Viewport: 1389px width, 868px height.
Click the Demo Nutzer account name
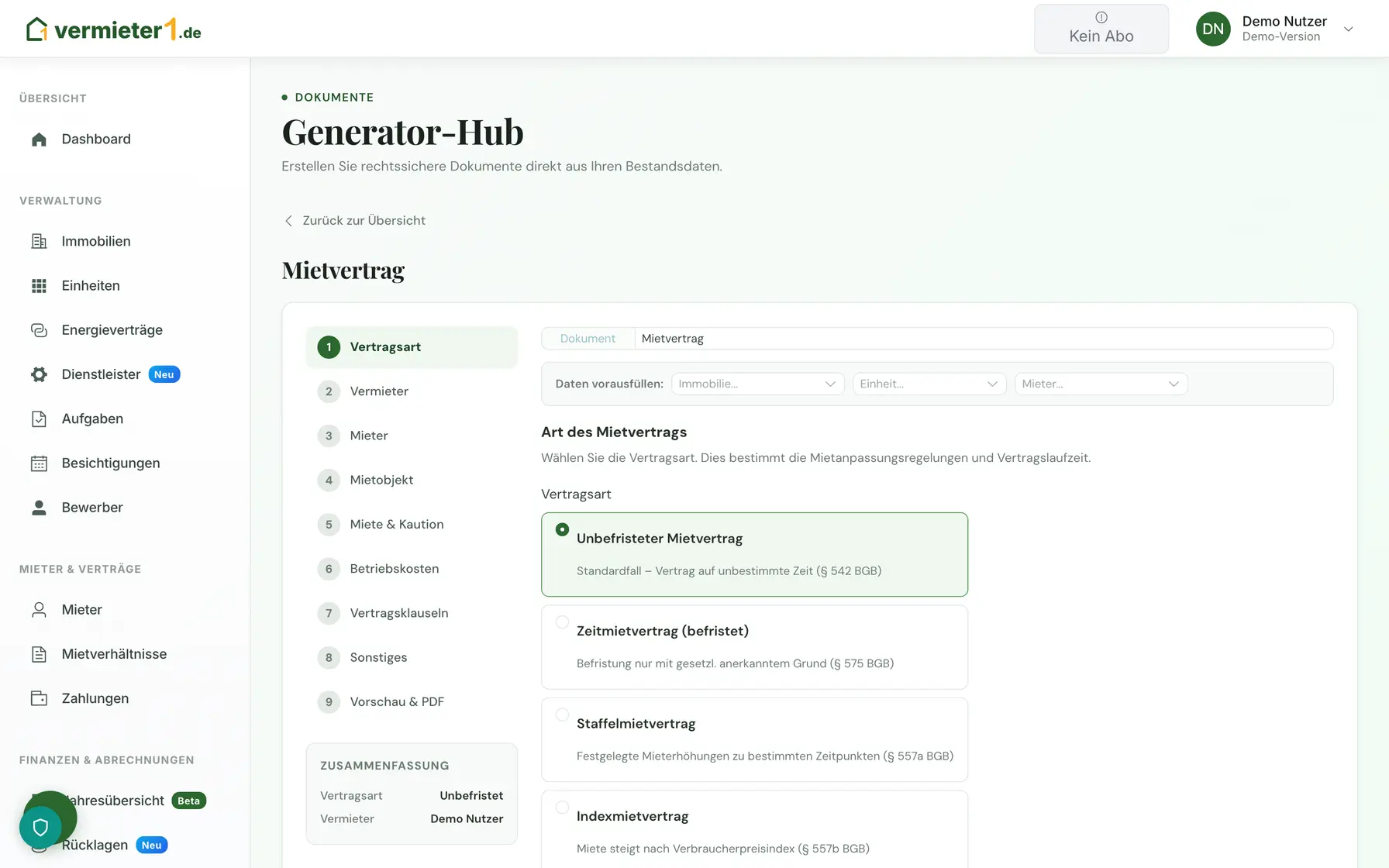pyautogui.click(x=1284, y=22)
